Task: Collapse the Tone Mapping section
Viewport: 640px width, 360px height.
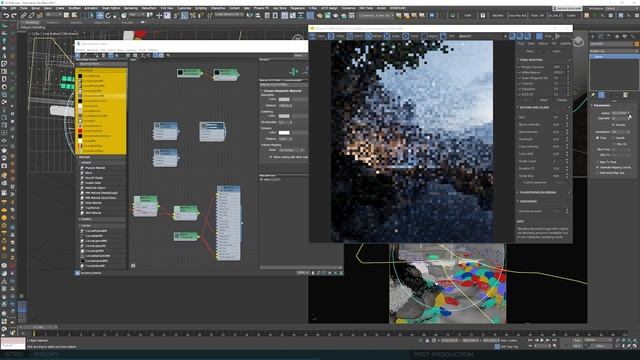Action: [x=531, y=60]
